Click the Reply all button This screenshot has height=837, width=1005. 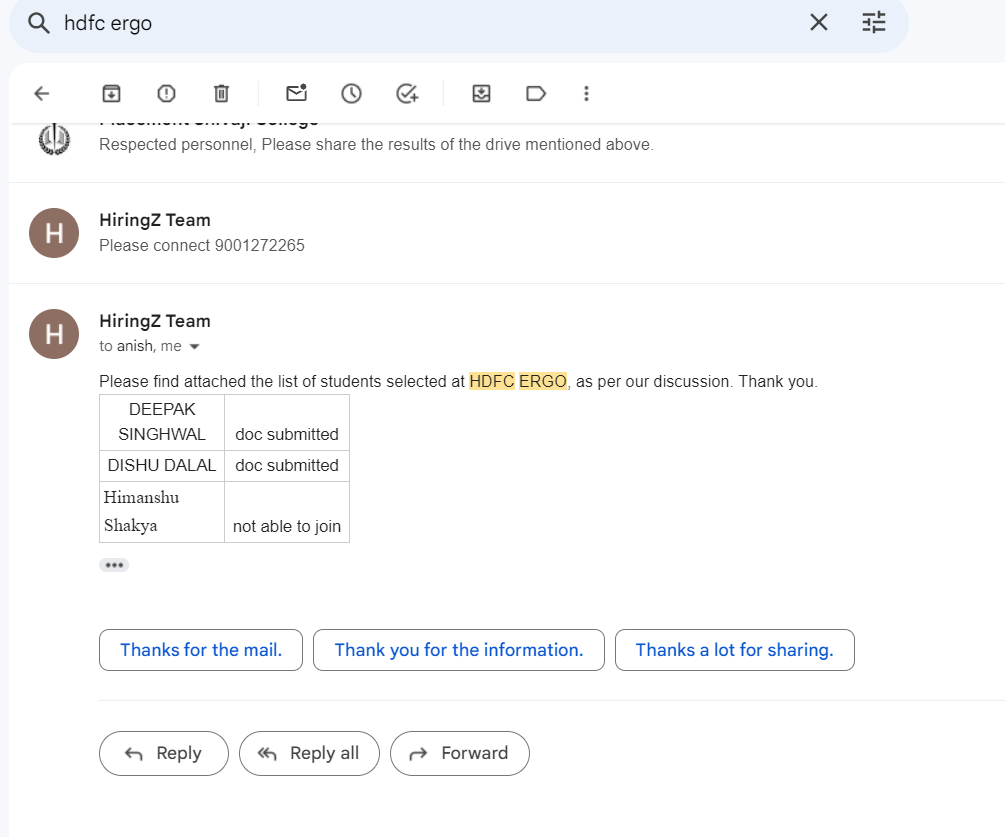click(x=309, y=754)
